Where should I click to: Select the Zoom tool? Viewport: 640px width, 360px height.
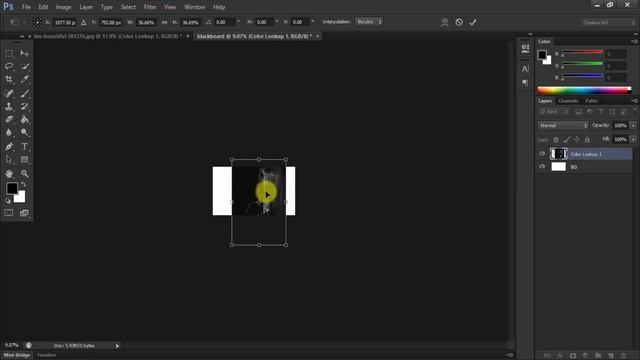pyautogui.click(x=24, y=173)
